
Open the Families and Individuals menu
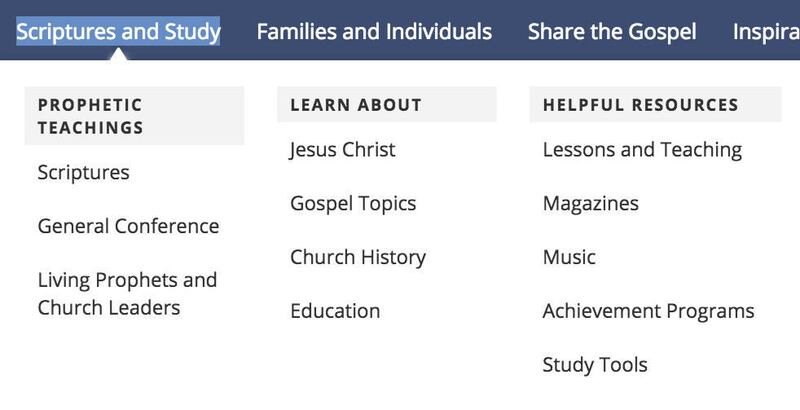click(374, 31)
